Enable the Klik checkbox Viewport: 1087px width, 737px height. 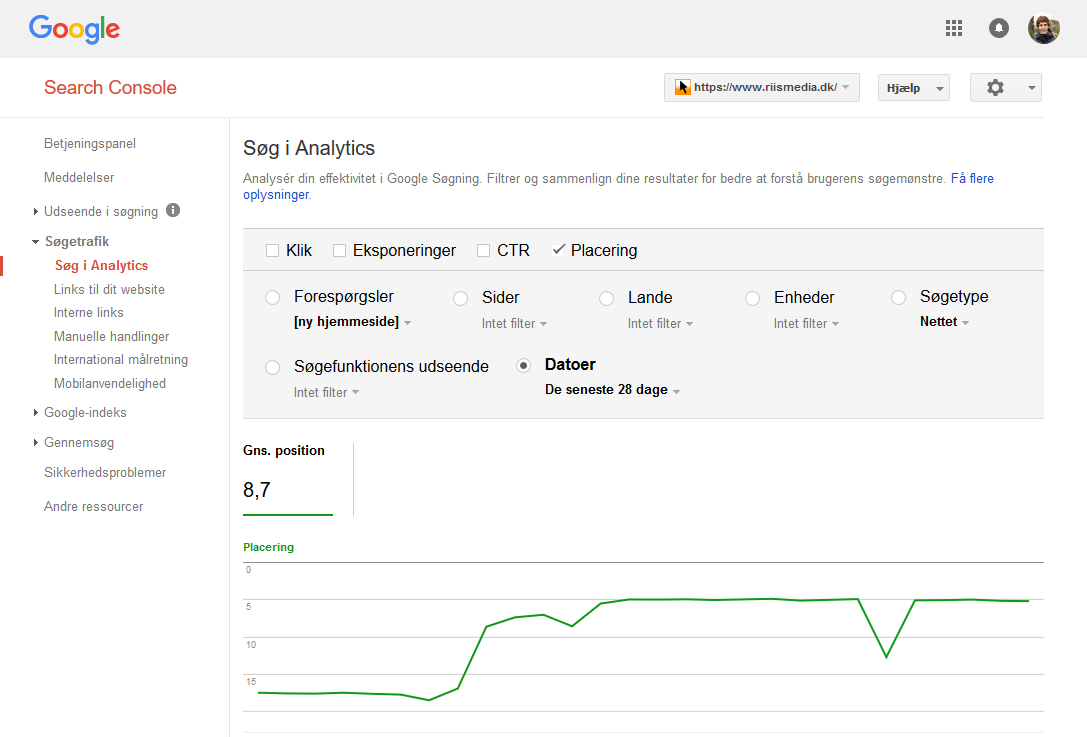click(x=272, y=250)
